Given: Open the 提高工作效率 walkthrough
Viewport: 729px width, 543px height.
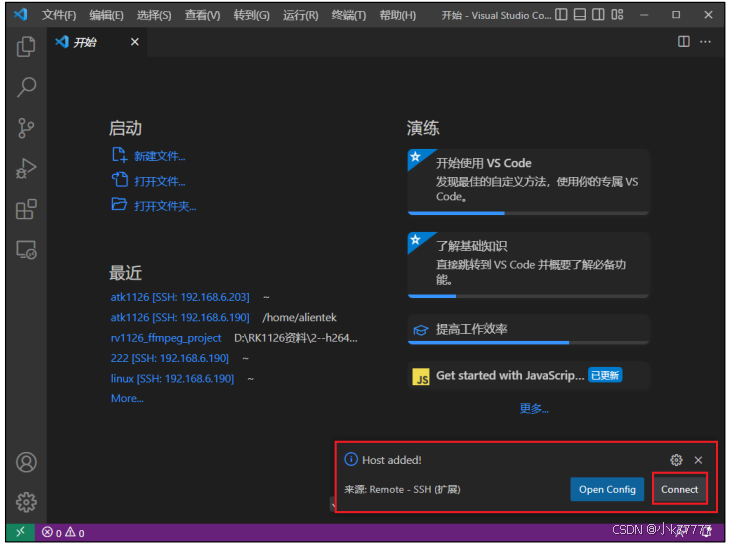Looking at the screenshot, I should (x=528, y=329).
